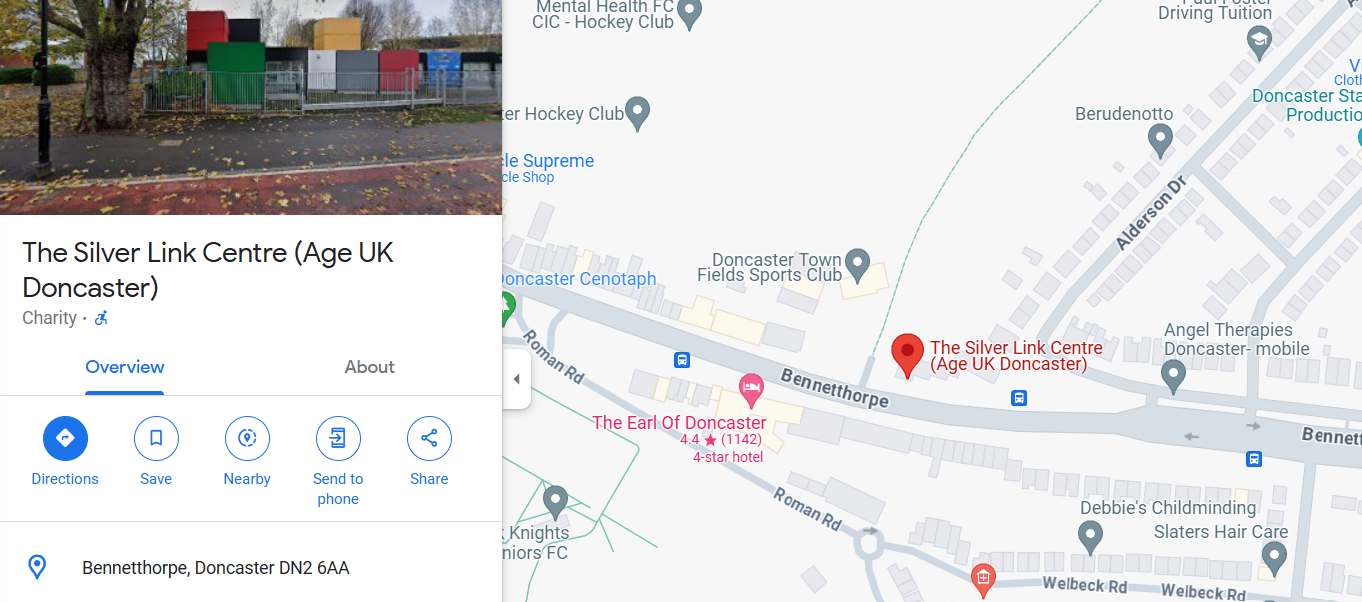The width and height of the screenshot is (1362, 602).
Task: Open Nearby search icon
Action: (x=247, y=438)
